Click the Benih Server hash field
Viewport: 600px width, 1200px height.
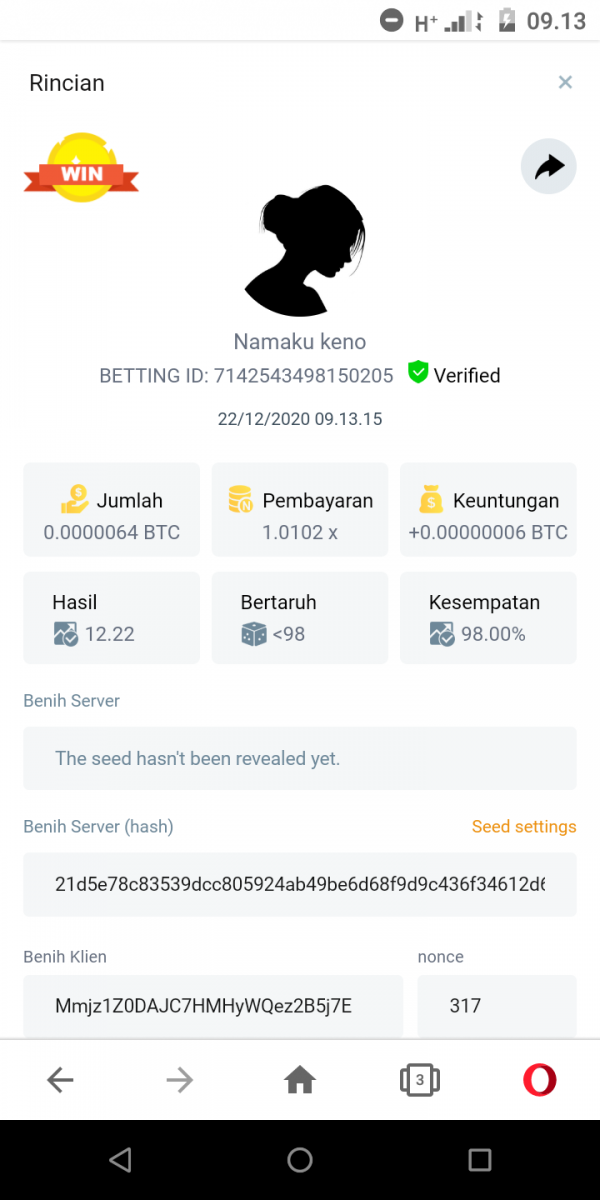(x=300, y=885)
